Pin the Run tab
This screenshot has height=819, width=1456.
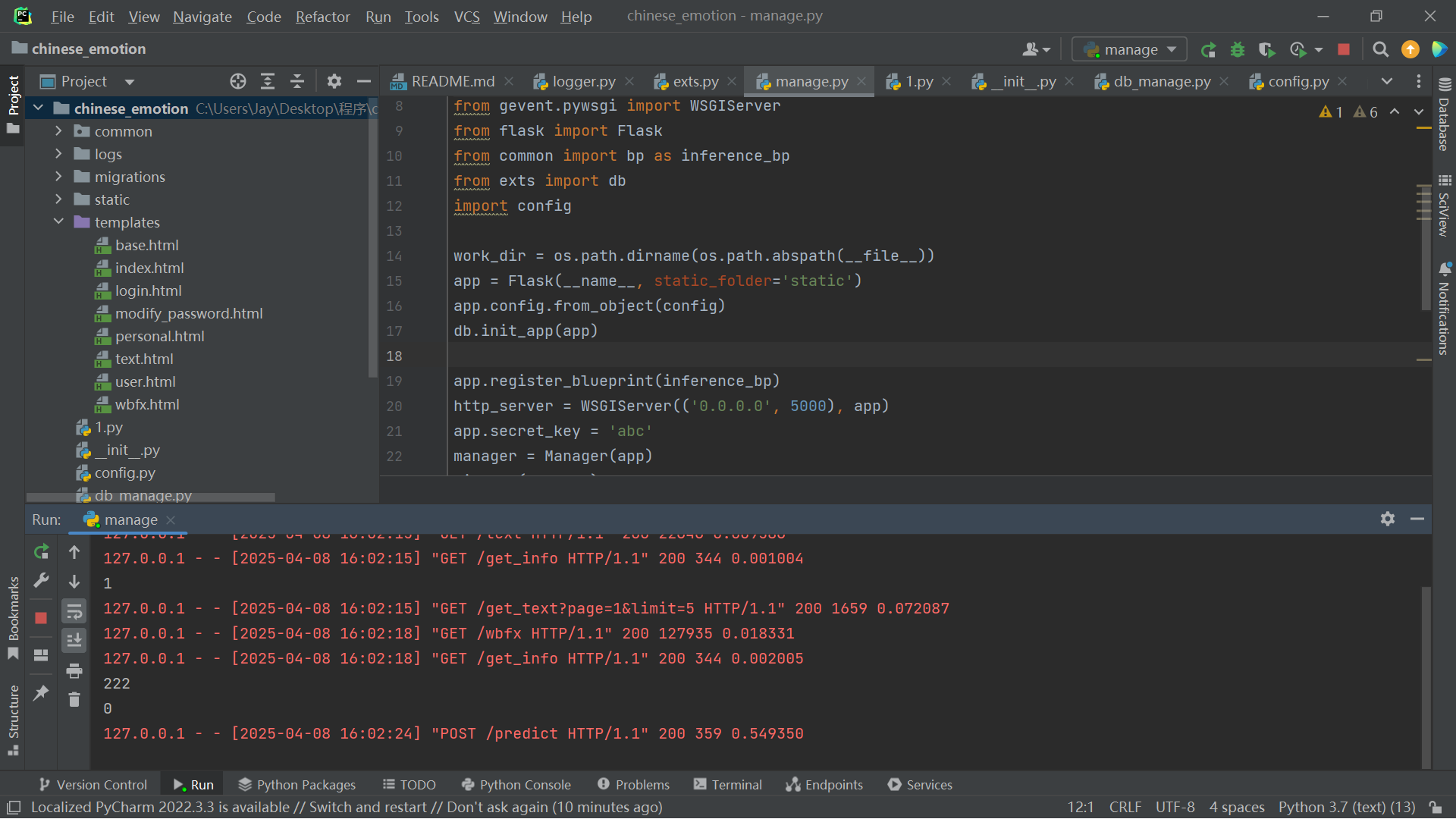point(42,692)
